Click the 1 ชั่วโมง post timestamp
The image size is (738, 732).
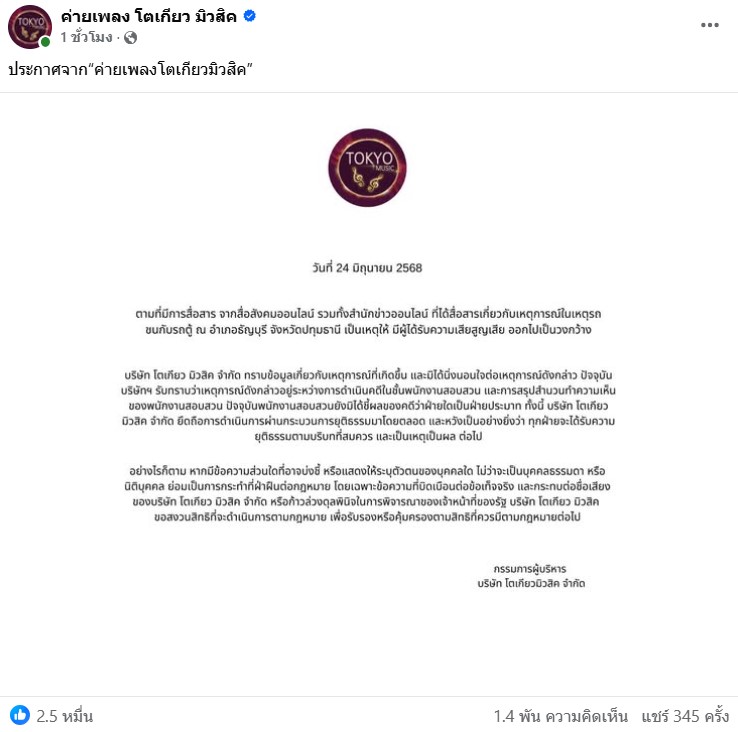click(x=86, y=37)
